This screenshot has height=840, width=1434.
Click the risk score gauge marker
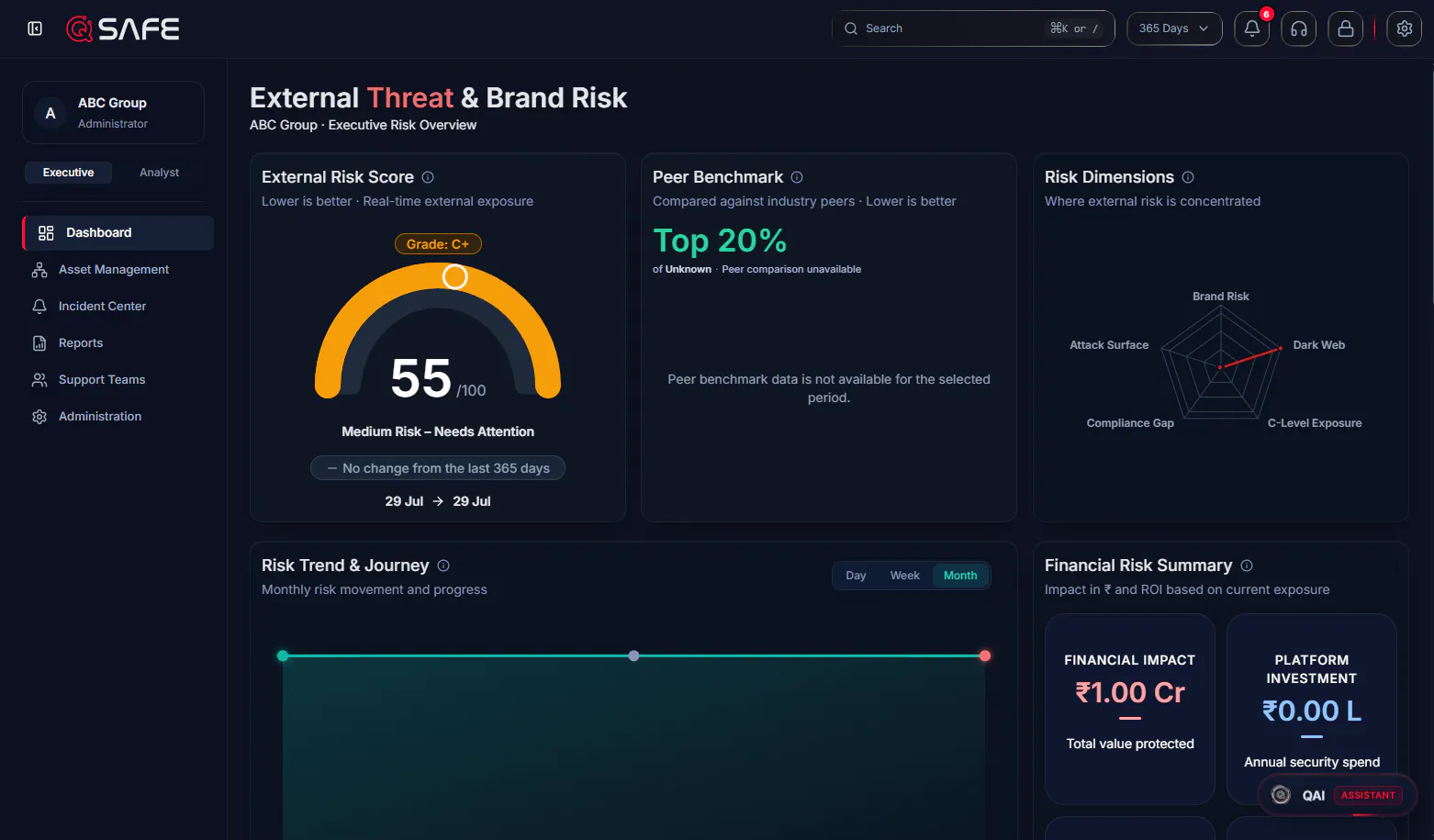[455, 276]
